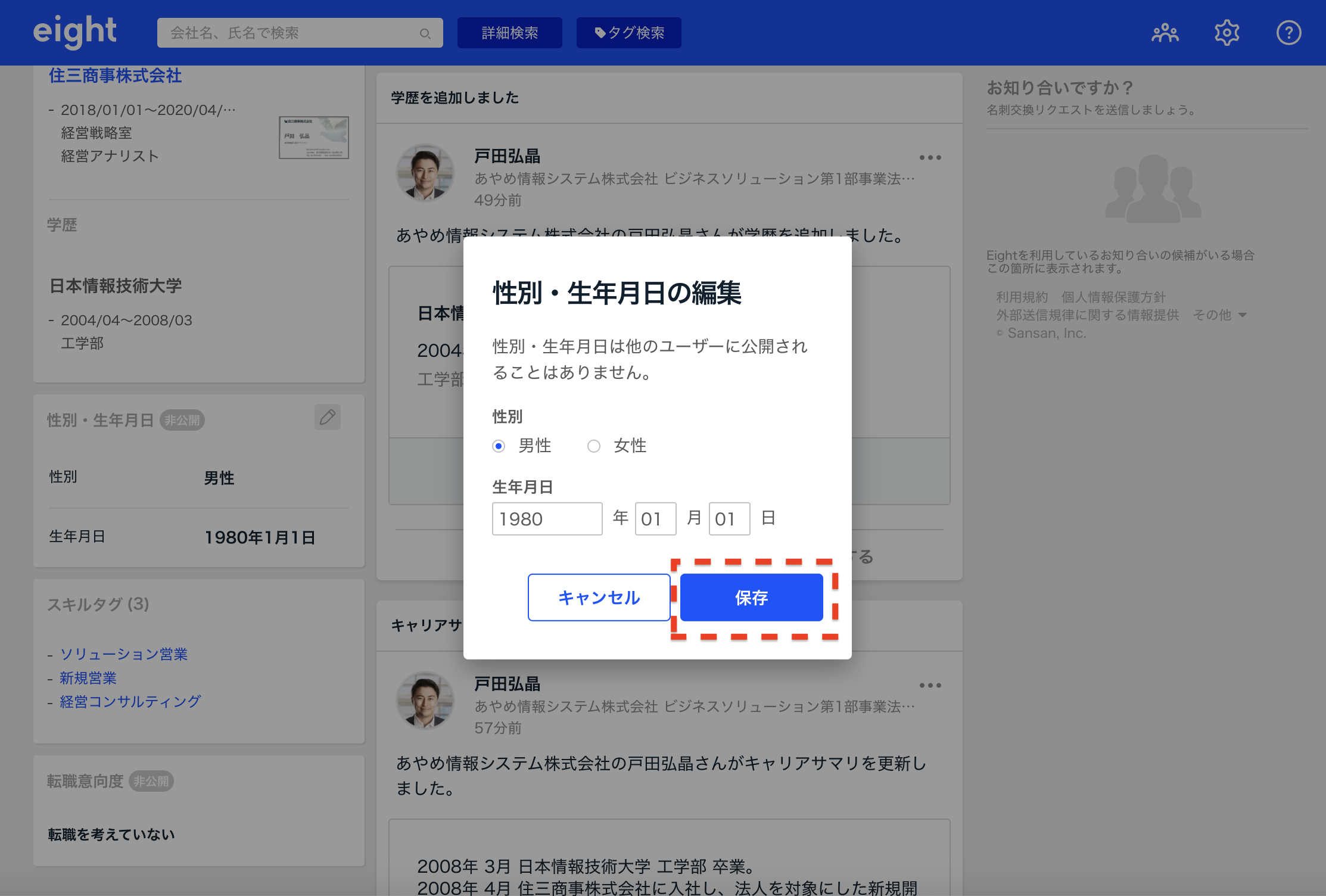
Task: Click the birth day field
Action: (729, 519)
